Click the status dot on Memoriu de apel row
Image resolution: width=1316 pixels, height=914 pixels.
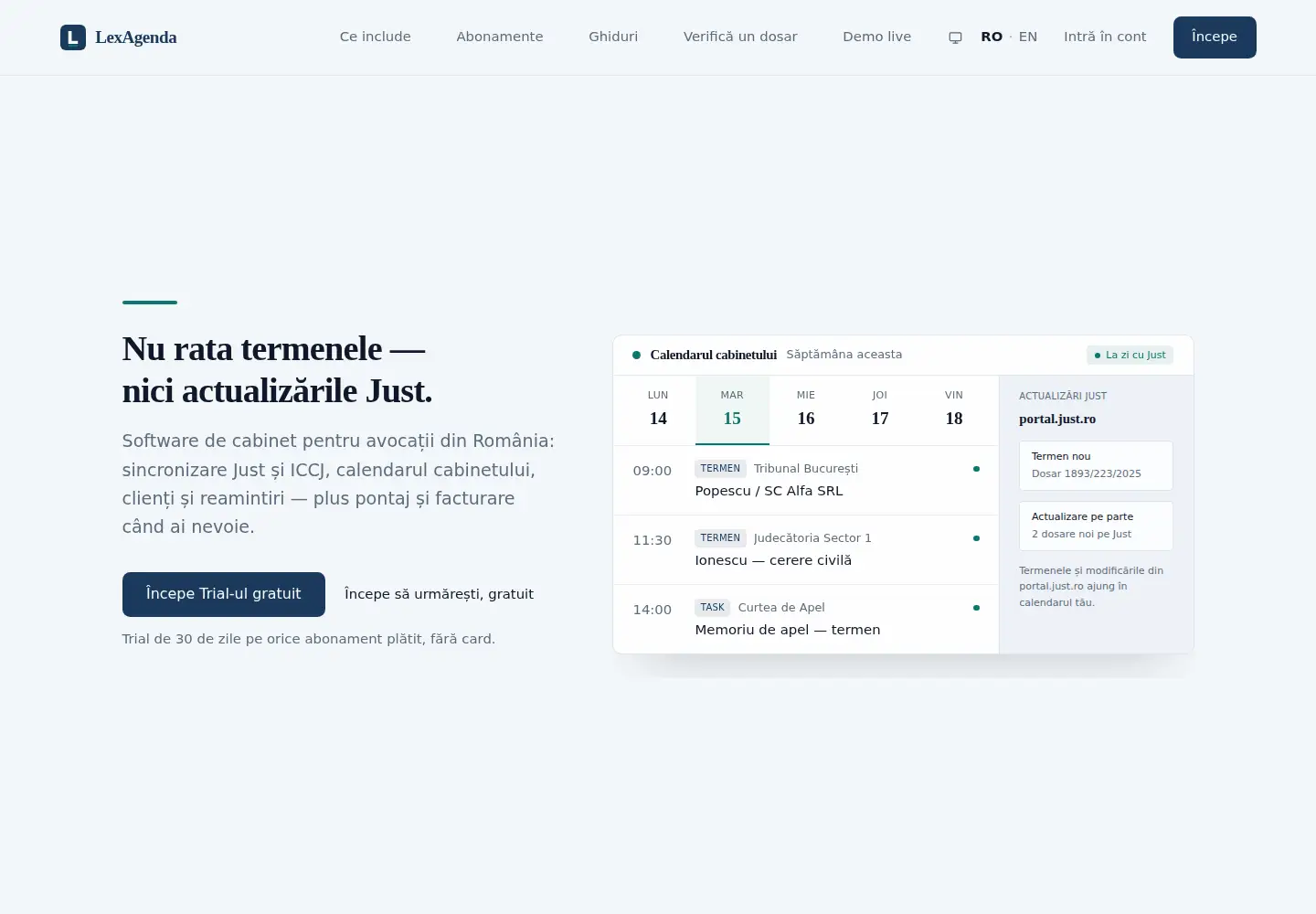tap(976, 608)
